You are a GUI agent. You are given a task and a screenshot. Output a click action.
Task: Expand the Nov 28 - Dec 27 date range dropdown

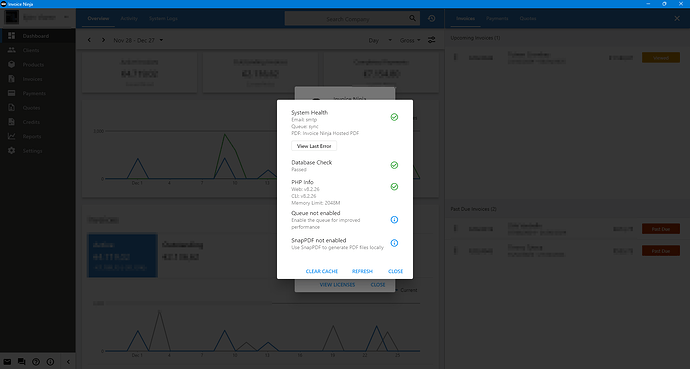(x=138, y=40)
